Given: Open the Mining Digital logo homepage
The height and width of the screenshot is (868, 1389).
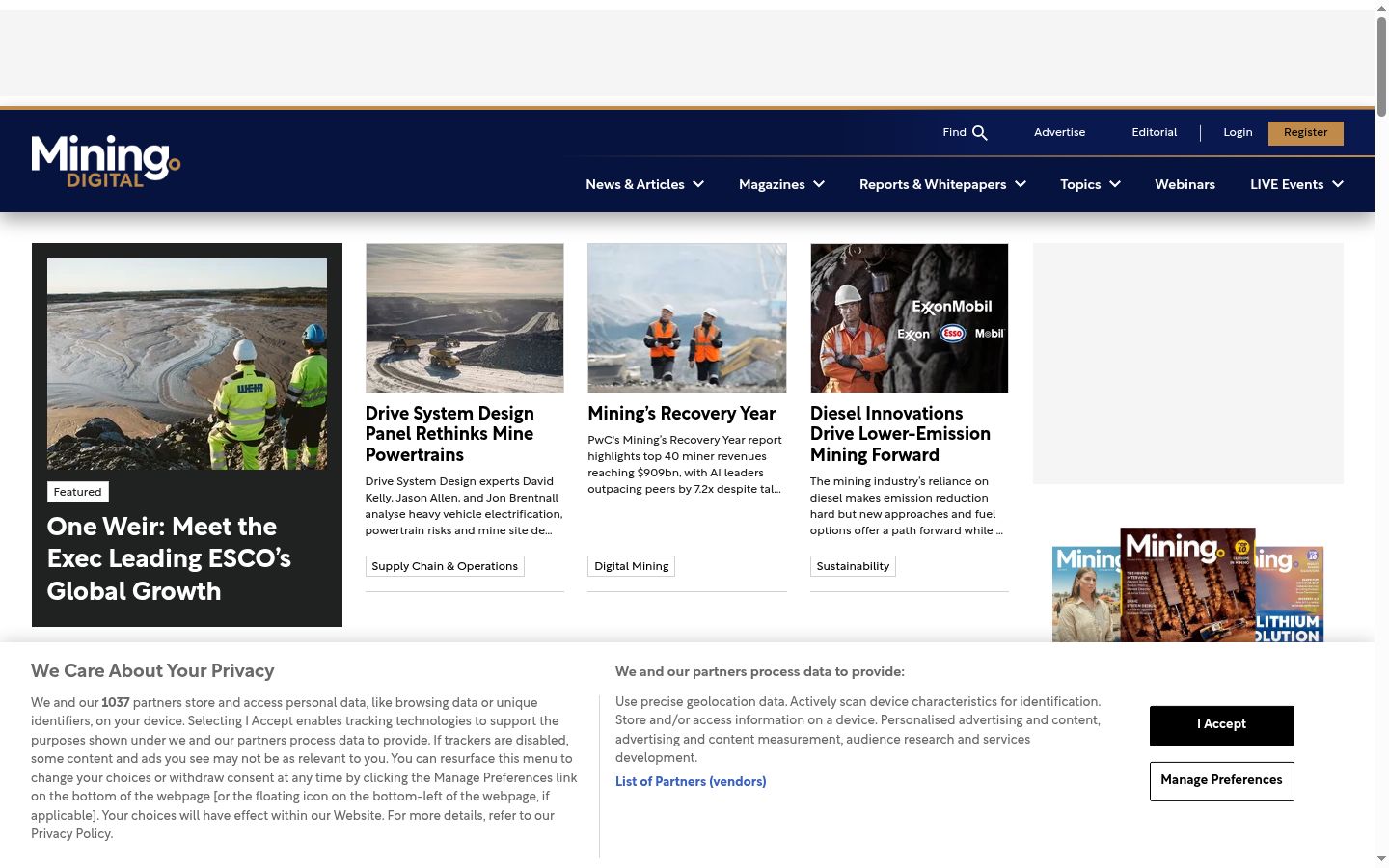Looking at the screenshot, I should (x=106, y=160).
